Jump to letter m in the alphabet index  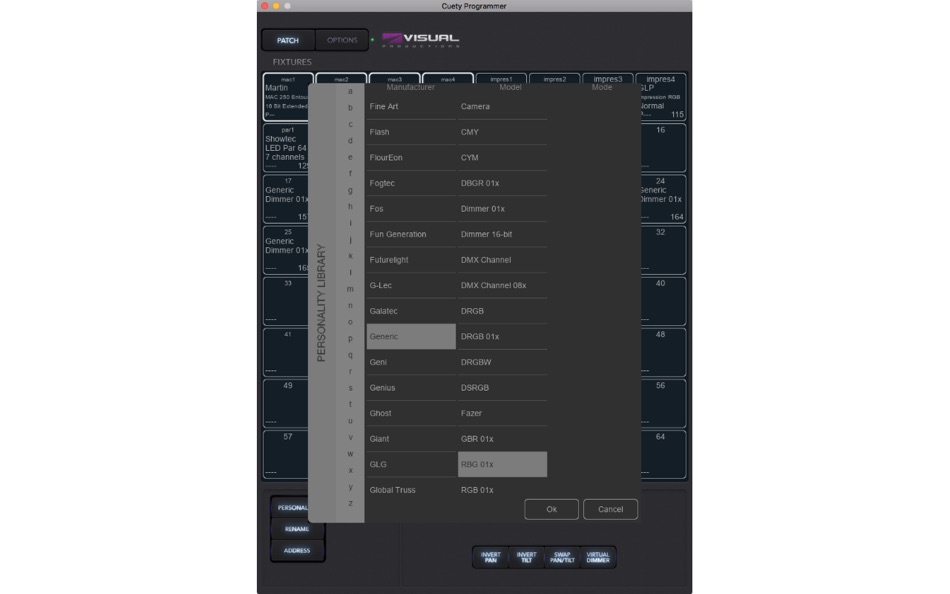point(350,289)
